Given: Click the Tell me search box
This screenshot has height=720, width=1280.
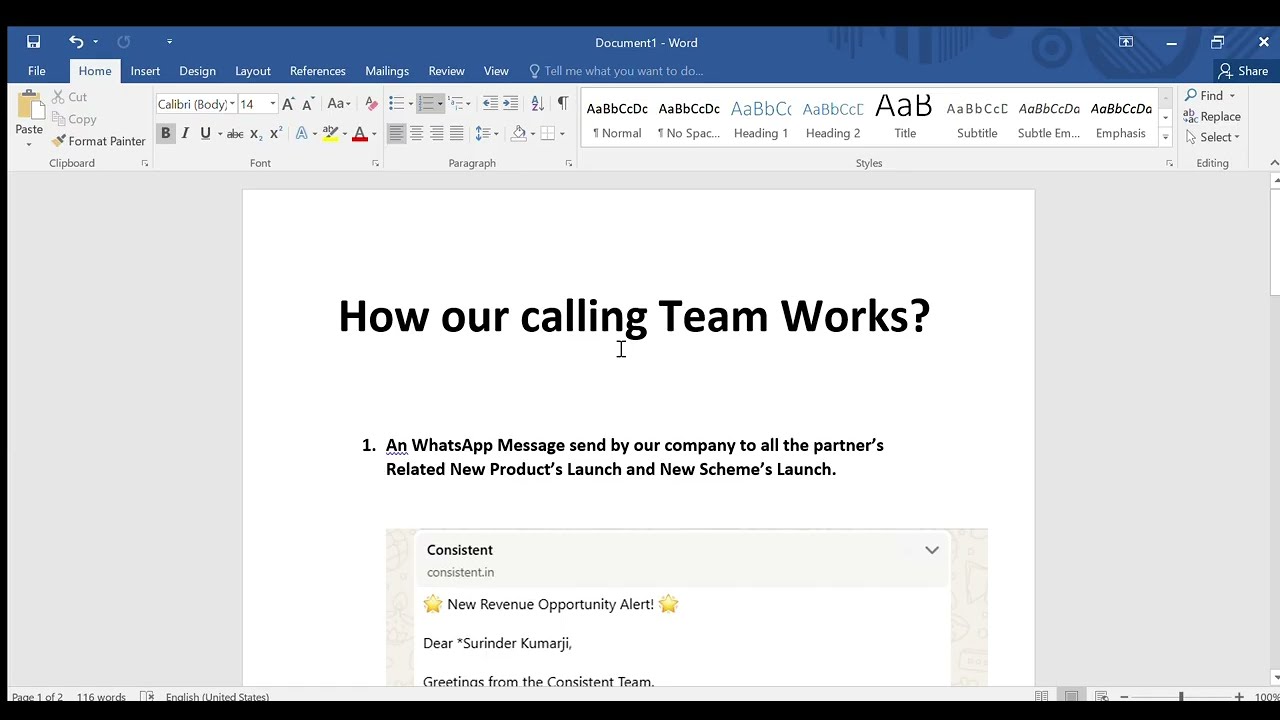Looking at the screenshot, I should tap(616, 71).
